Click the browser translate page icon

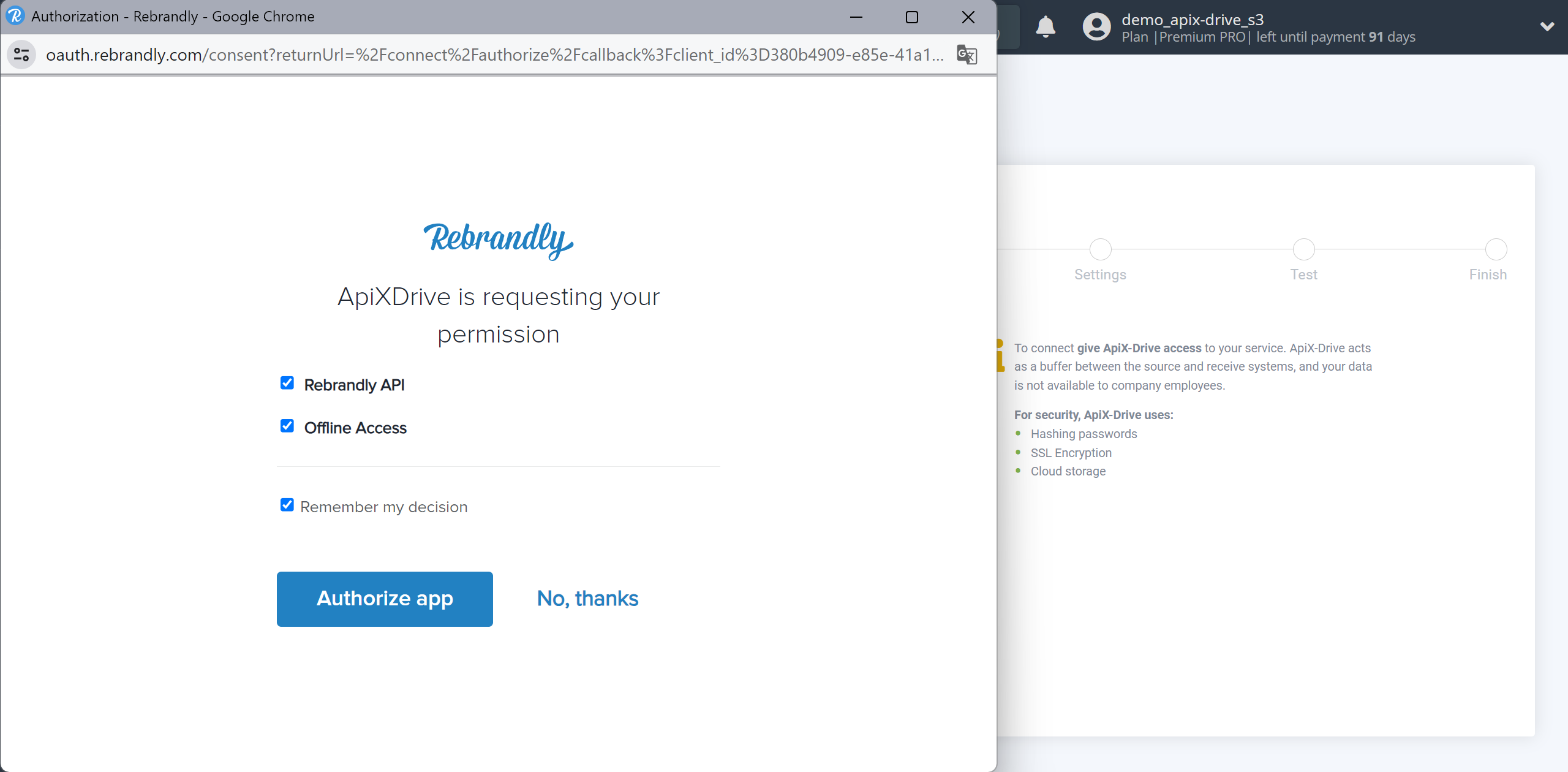click(967, 55)
